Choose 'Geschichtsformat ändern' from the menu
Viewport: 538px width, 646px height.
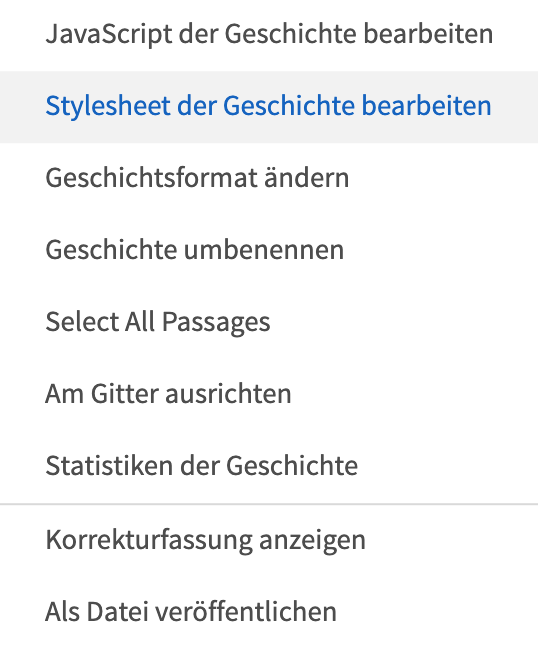(x=269, y=179)
